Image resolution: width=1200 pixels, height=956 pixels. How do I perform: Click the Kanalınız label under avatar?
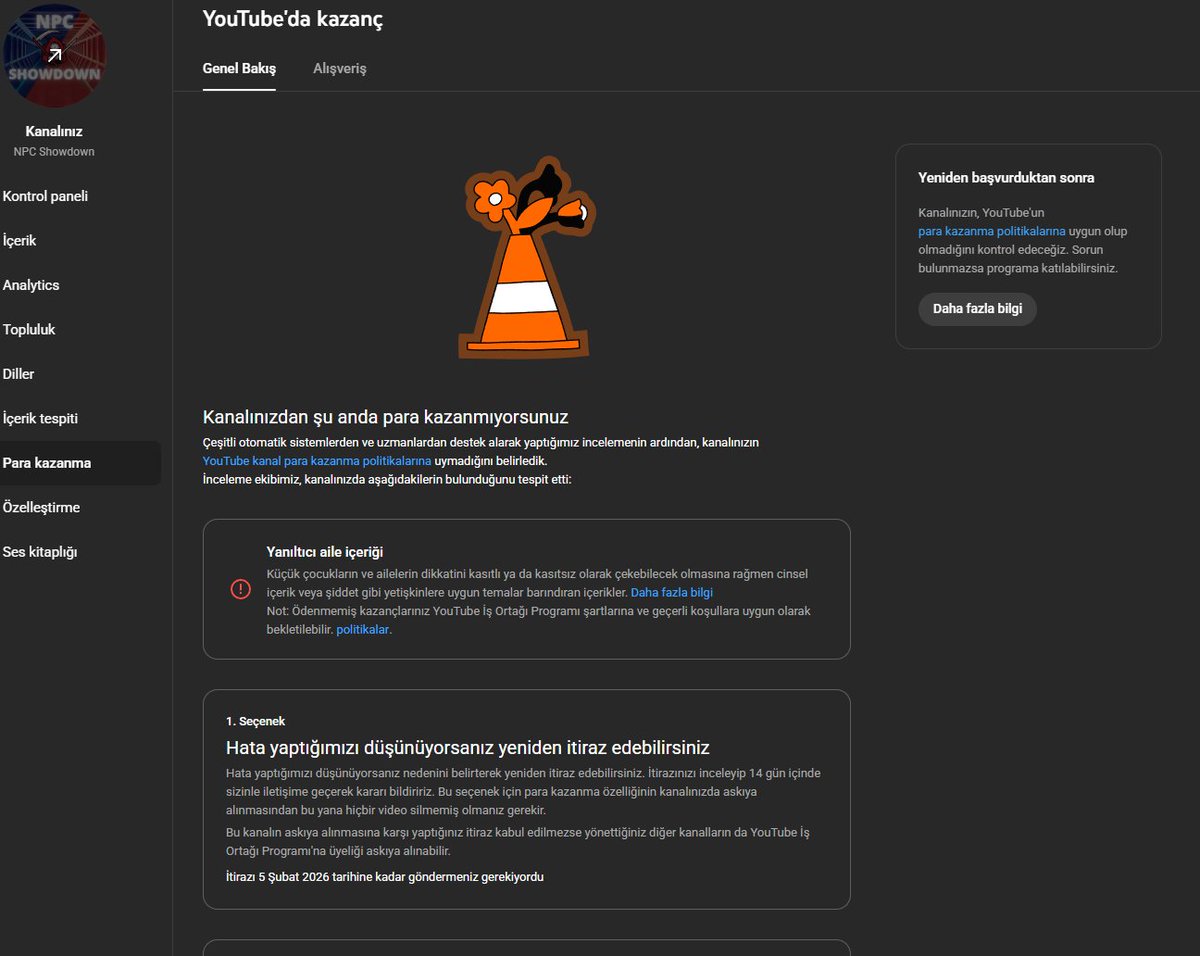(54, 132)
